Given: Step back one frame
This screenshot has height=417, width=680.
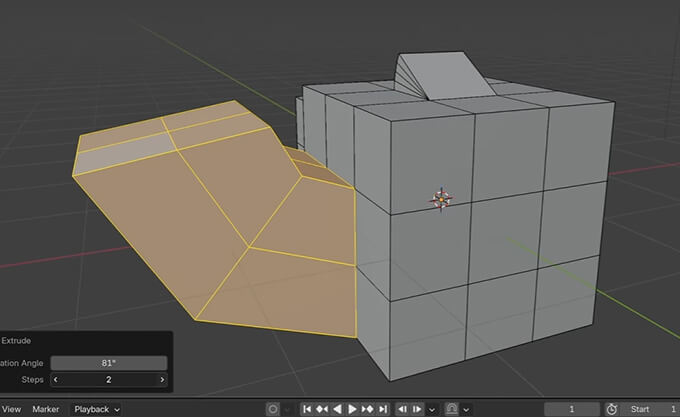Looking at the screenshot, I should (402, 409).
